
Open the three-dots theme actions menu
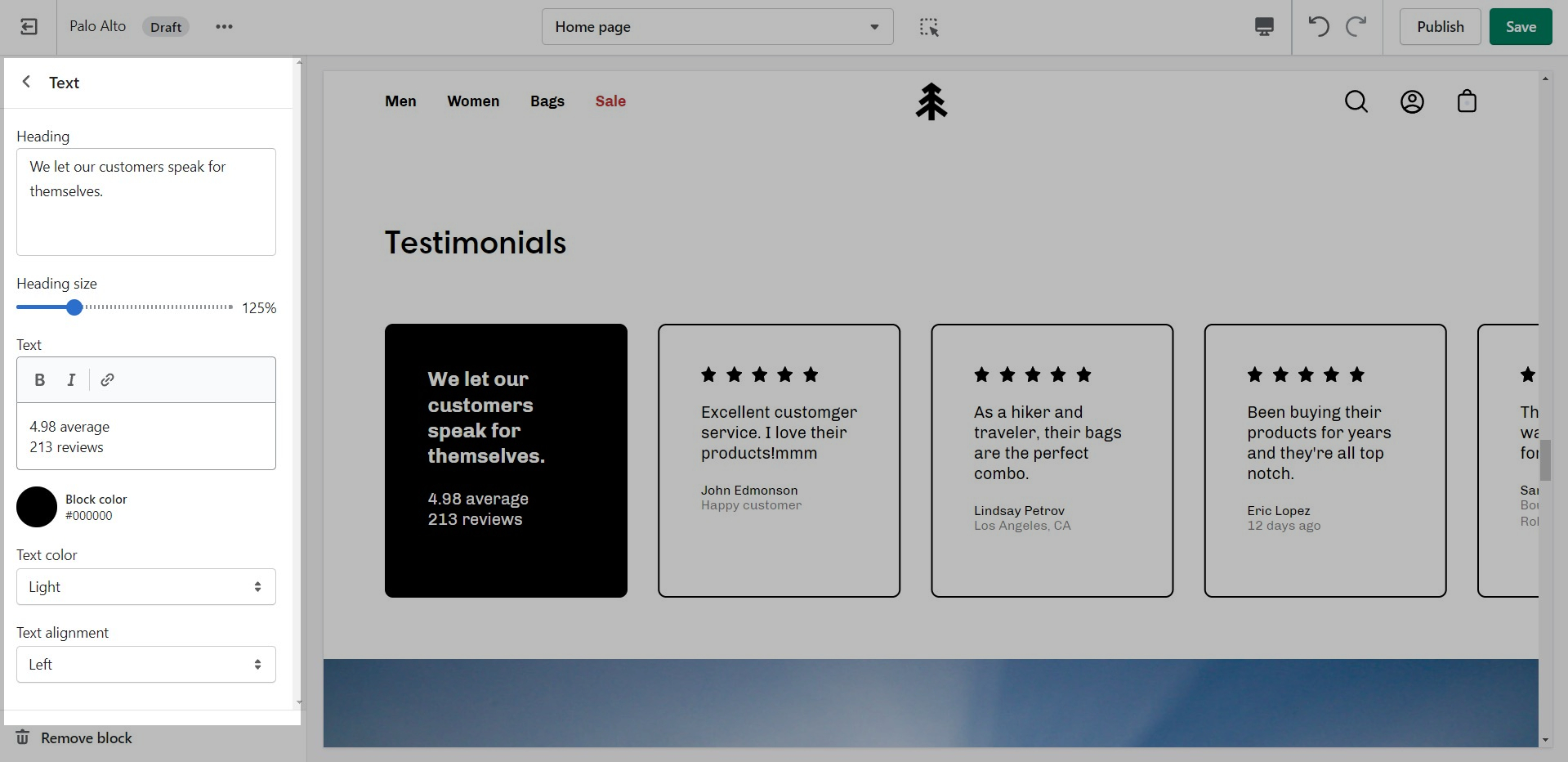pyautogui.click(x=224, y=27)
